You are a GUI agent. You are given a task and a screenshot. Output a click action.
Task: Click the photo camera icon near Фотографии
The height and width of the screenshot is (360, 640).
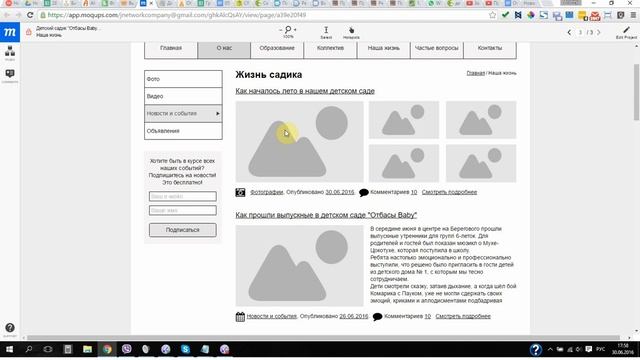click(240, 192)
